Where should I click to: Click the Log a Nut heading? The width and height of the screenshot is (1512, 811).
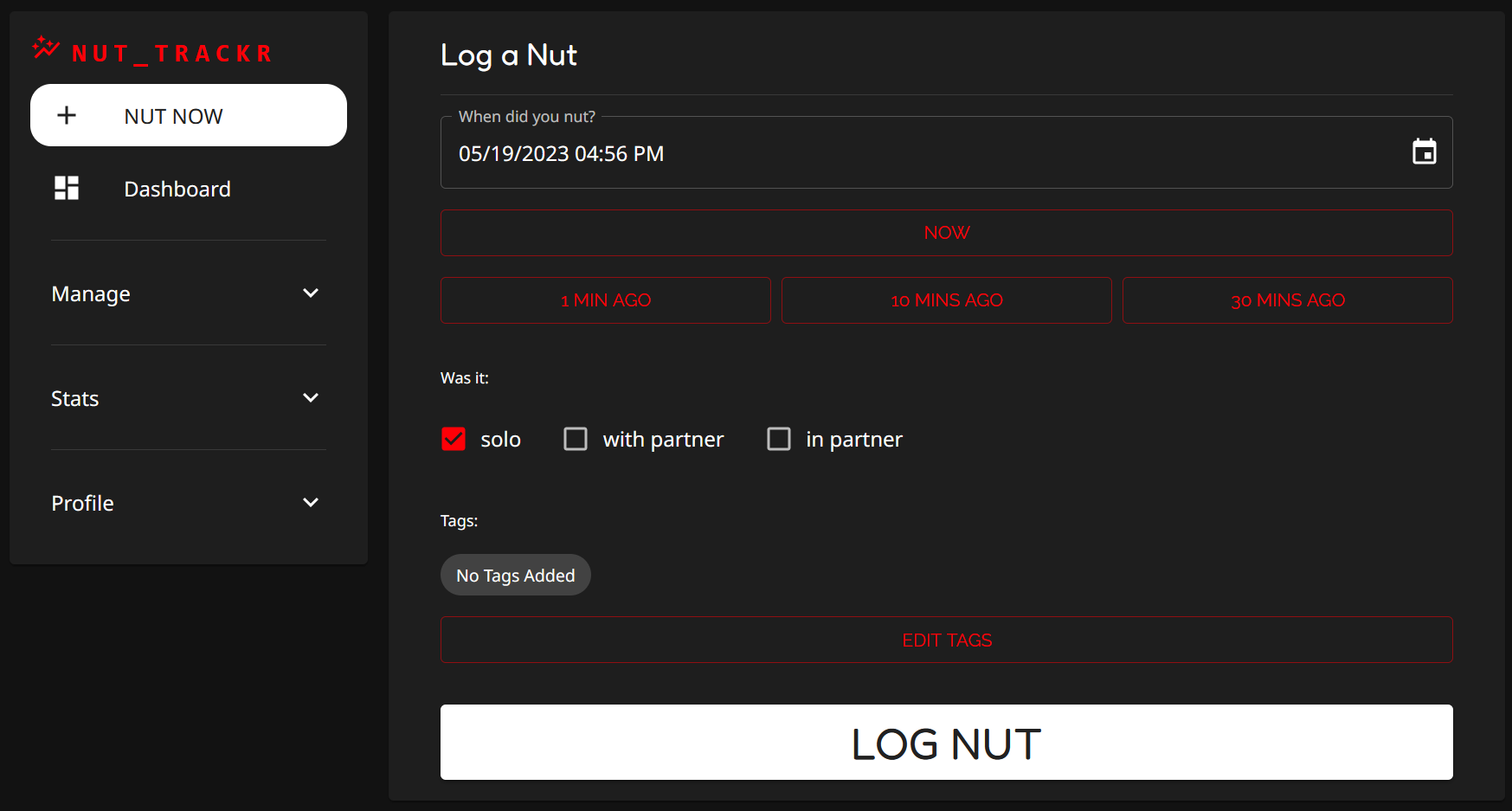pos(509,55)
